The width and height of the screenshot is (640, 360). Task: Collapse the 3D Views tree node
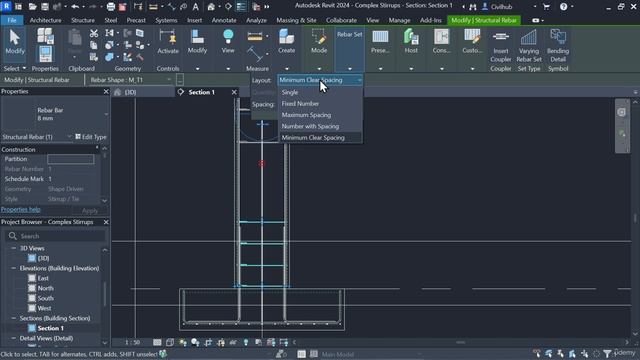13,248
